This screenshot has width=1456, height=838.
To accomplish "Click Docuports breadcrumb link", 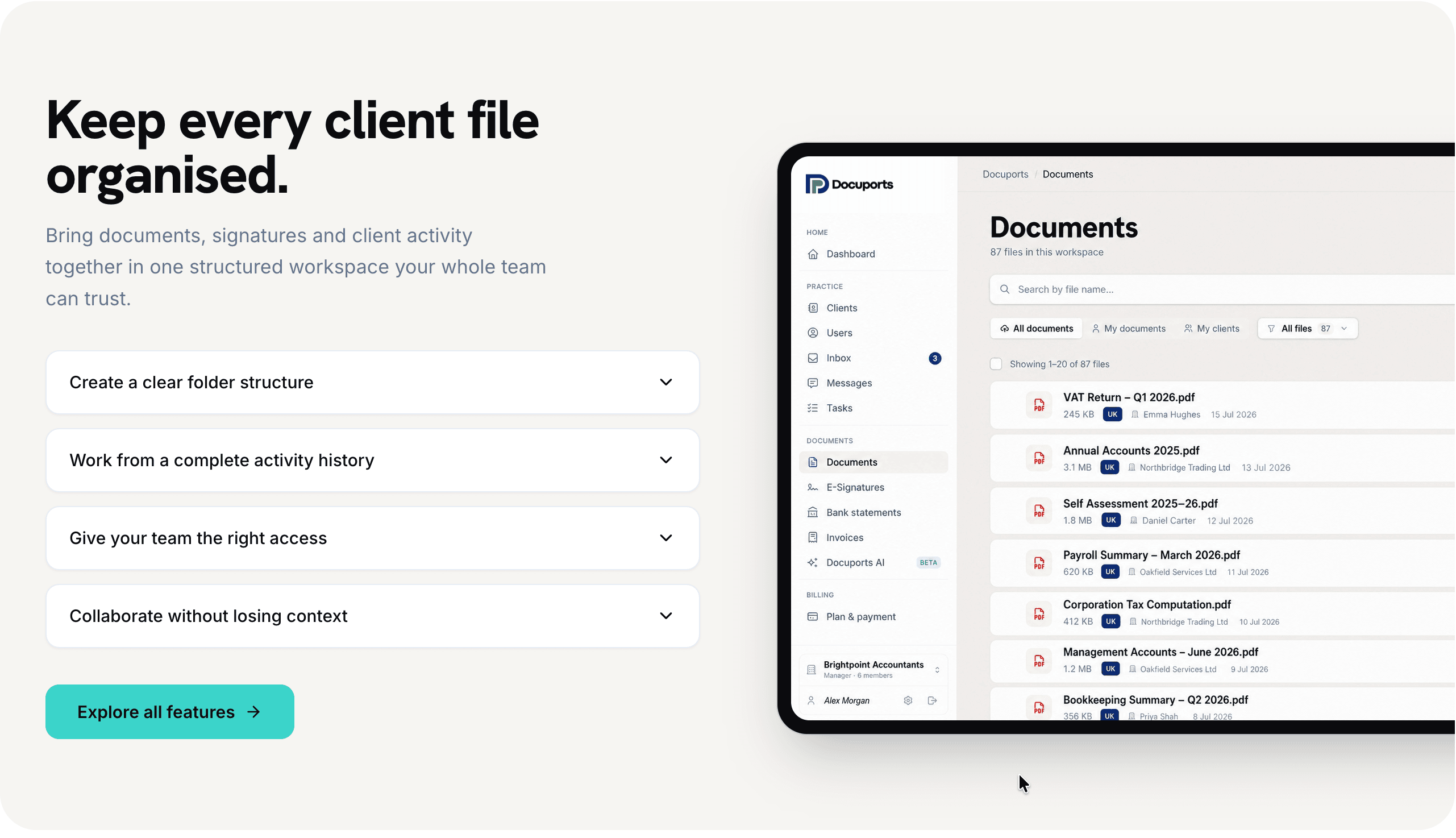I will pyautogui.click(x=1005, y=175).
